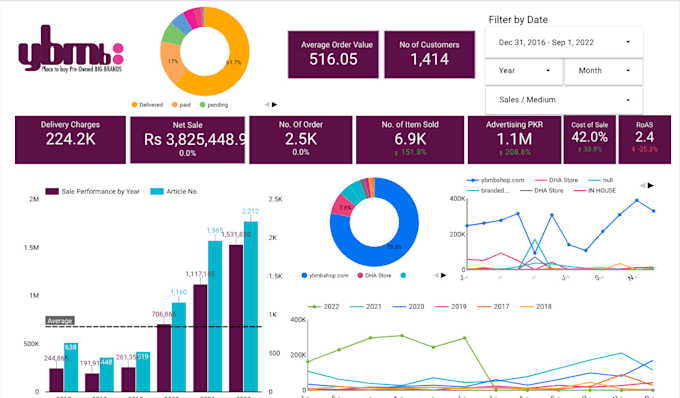The height and width of the screenshot is (398, 680).
Task: Expand the Month filter dropdown
Action: pyautogui.click(x=604, y=71)
